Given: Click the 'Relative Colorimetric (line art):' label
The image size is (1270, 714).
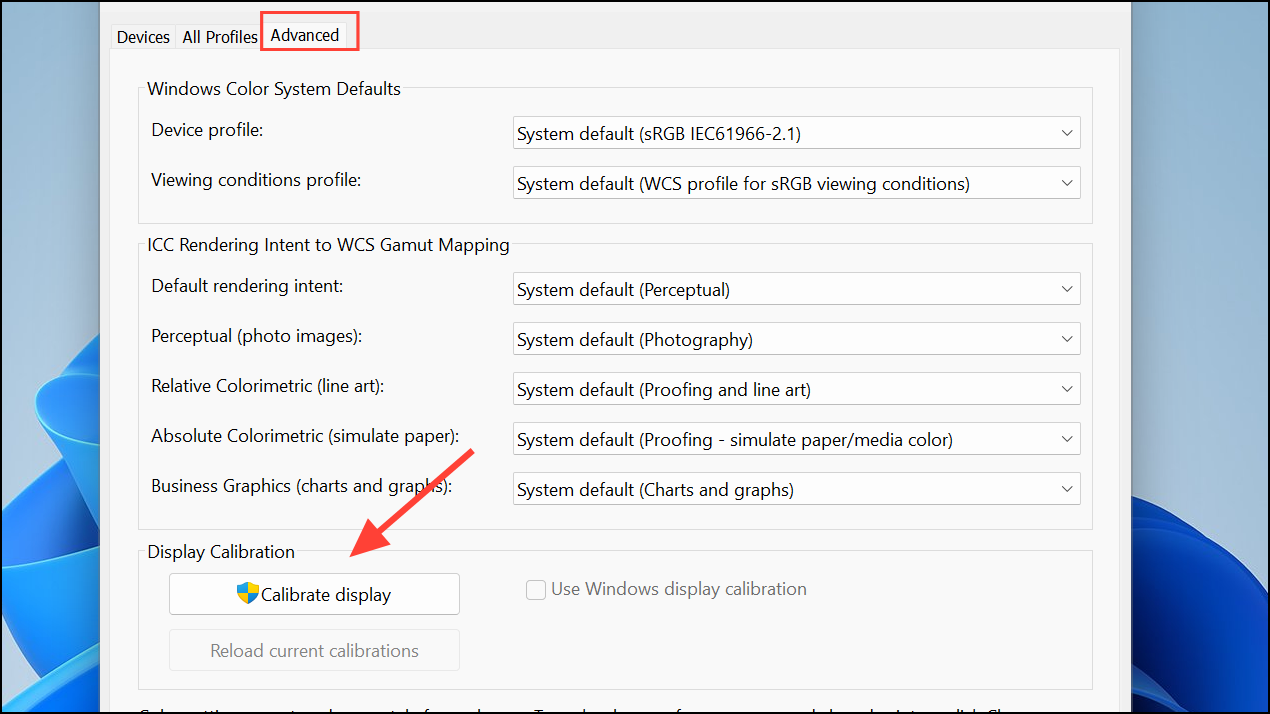Looking at the screenshot, I should pos(268,386).
